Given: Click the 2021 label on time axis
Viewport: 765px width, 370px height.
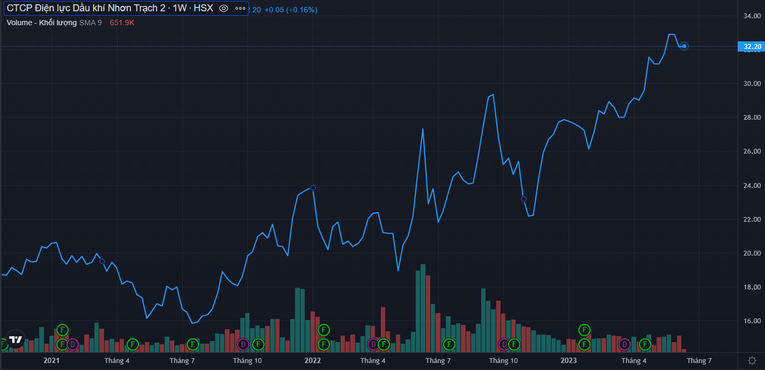Looking at the screenshot, I should pyautogui.click(x=51, y=361).
